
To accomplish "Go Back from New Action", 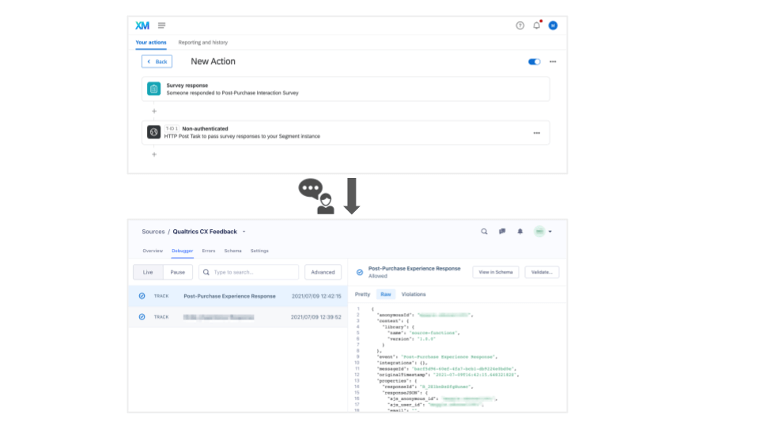I will [x=157, y=62].
